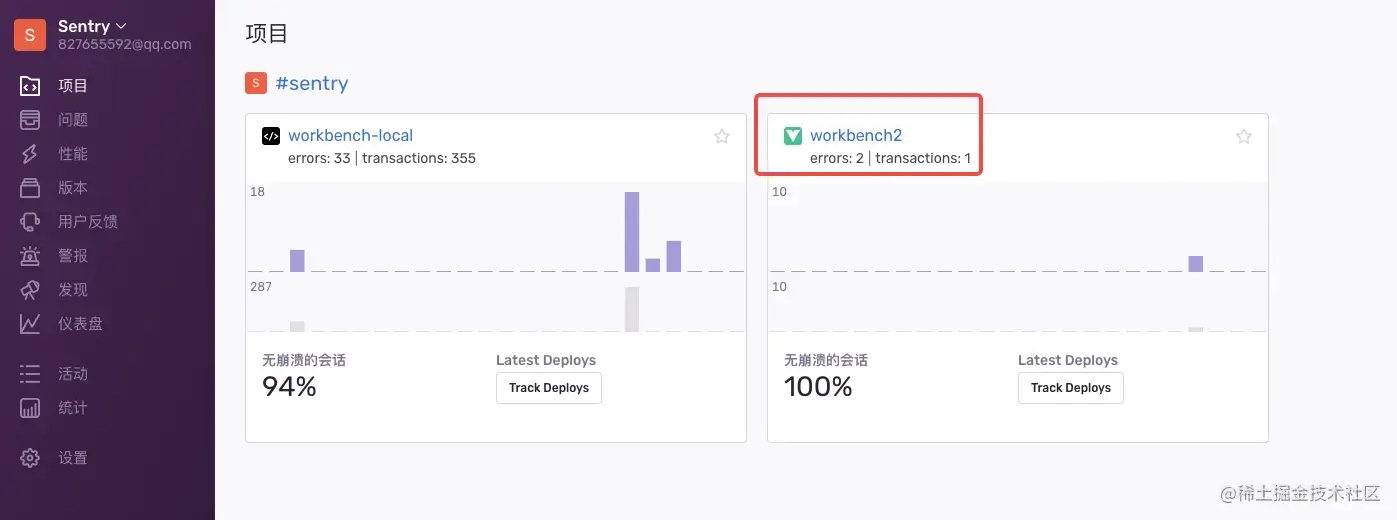Open 版本 in the sidebar
This screenshot has height=520, width=1397.
73,188
